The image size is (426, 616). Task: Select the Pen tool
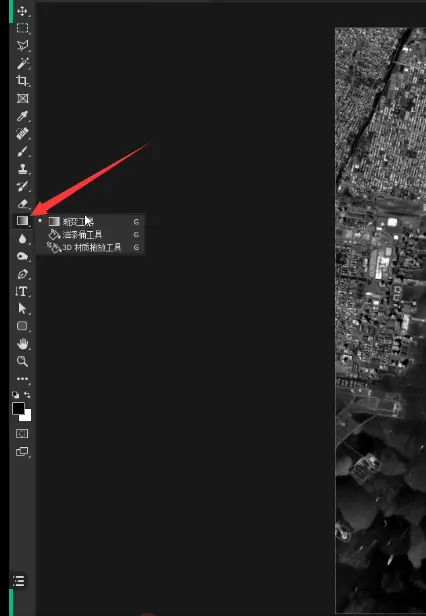coord(22,274)
